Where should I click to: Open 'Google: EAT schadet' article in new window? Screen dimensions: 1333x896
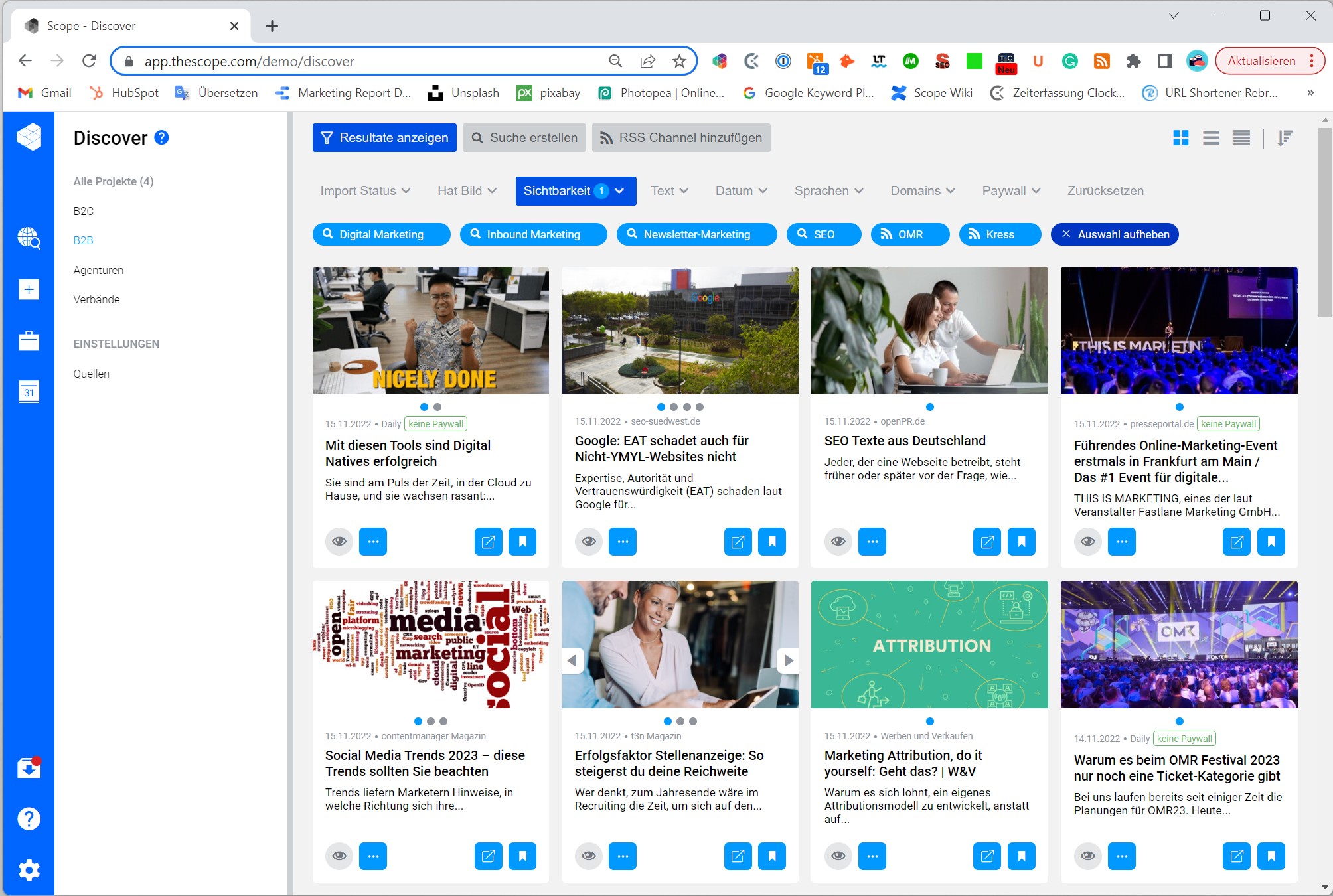[x=738, y=542]
